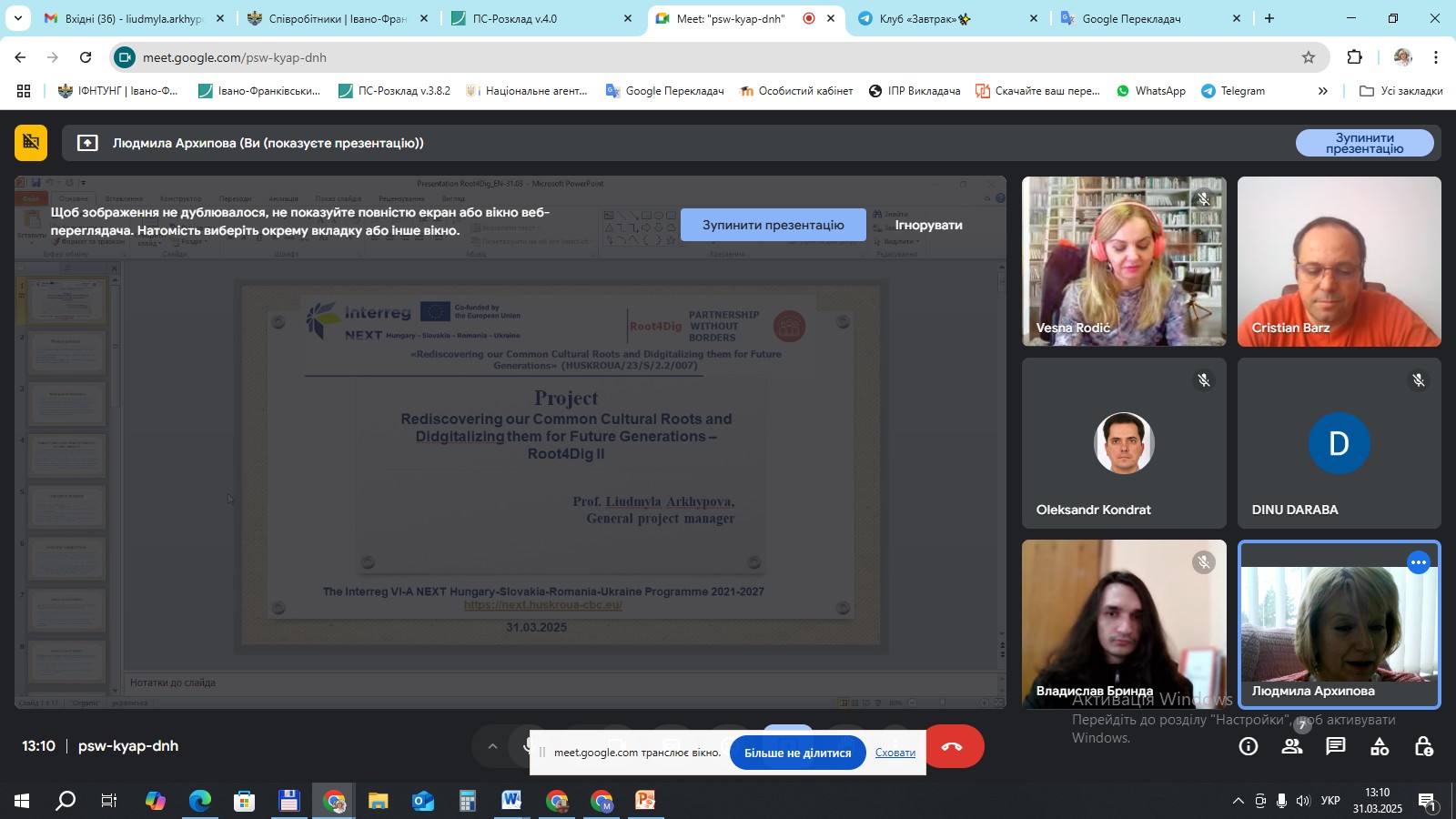Show the participants list panel
This screenshot has height=819, width=1456.
point(1292,747)
